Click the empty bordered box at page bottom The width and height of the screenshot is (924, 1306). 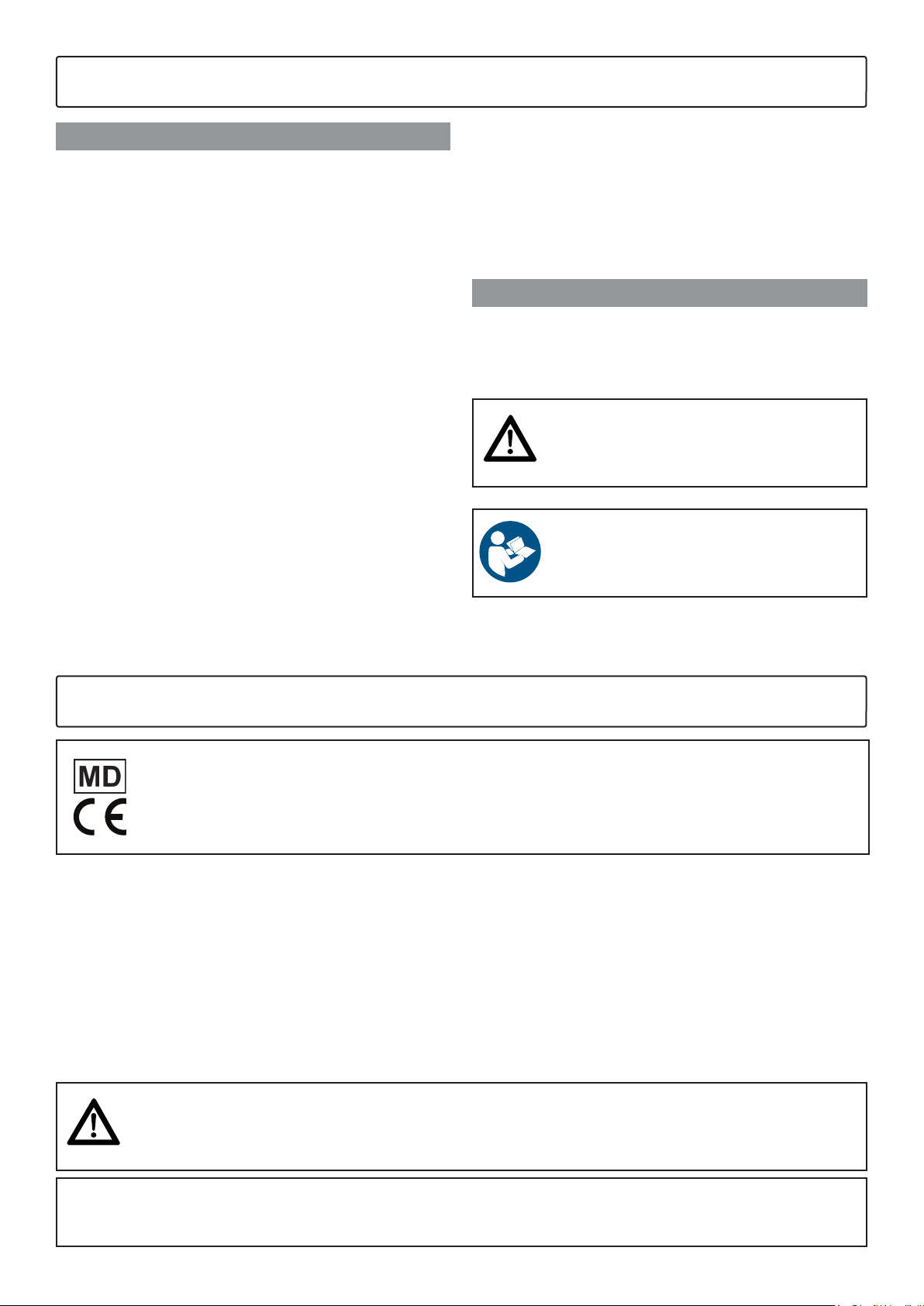tap(461, 1212)
